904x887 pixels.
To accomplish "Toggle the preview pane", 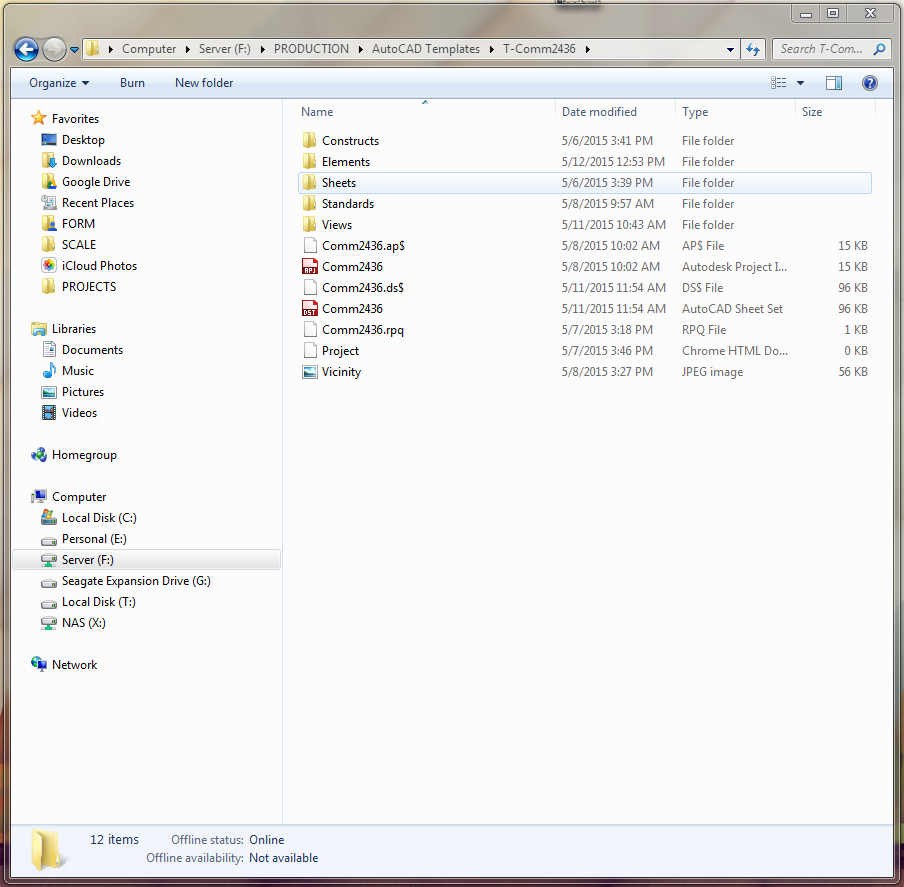I will coord(835,82).
